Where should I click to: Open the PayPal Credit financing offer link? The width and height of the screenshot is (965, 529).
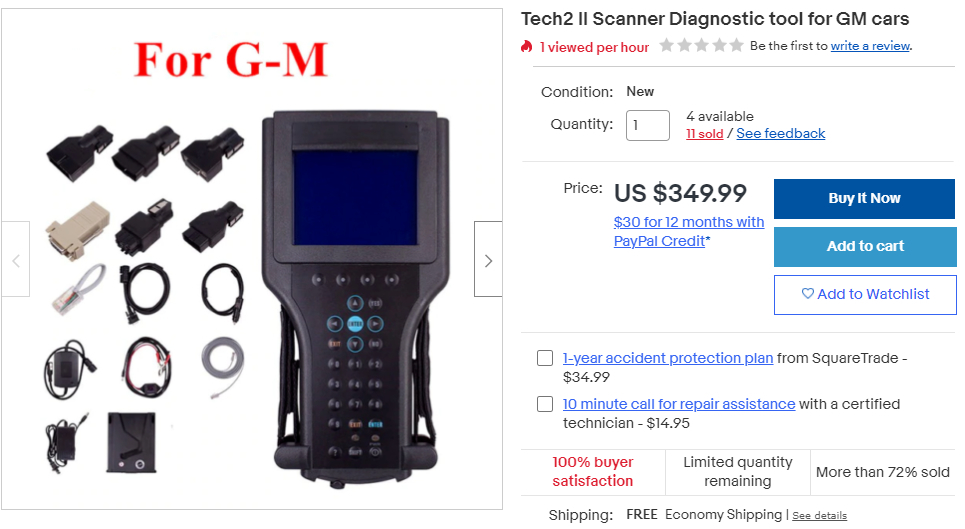click(689, 231)
